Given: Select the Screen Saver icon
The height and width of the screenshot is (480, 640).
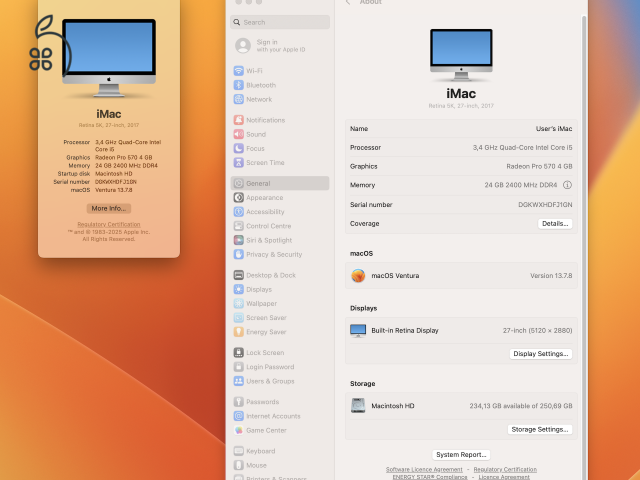Looking at the screenshot, I should tap(239, 318).
